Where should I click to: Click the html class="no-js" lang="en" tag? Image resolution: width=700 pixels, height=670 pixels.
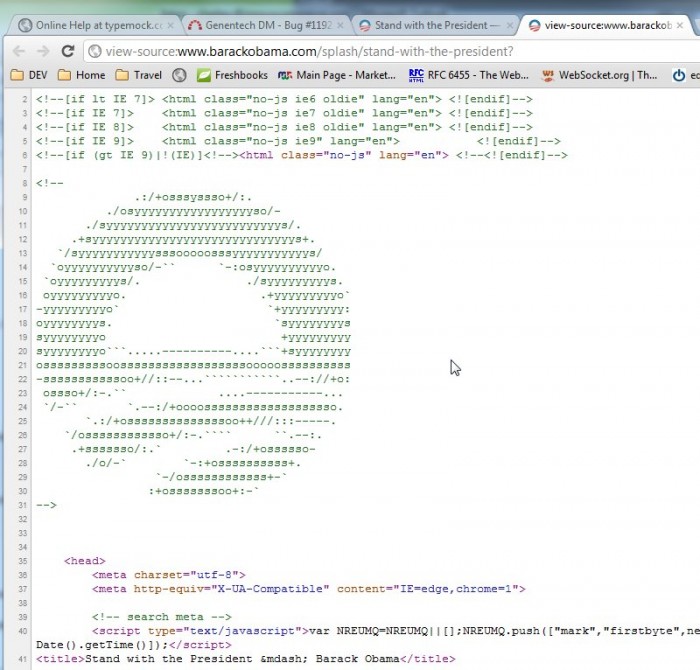344,155
